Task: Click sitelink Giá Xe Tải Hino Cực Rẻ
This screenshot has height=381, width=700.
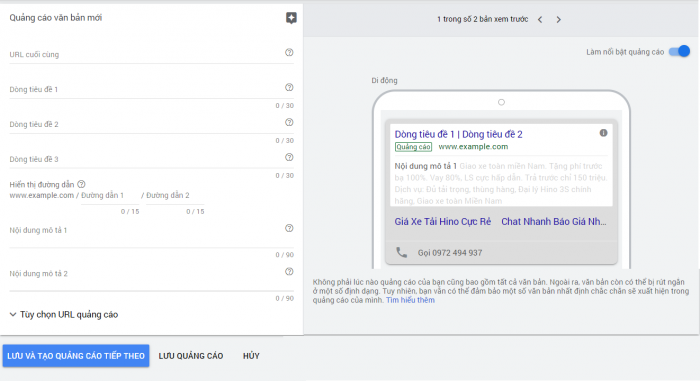Action: [x=442, y=222]
